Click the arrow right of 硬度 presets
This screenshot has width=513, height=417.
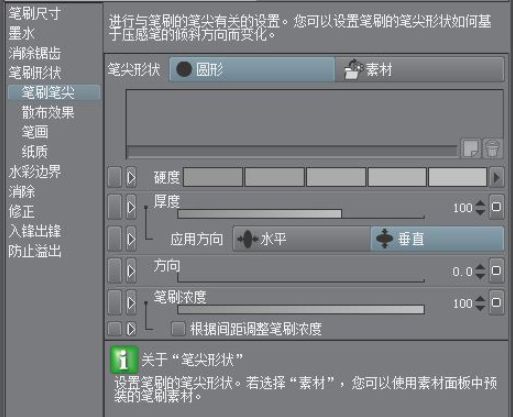(496, 177)
